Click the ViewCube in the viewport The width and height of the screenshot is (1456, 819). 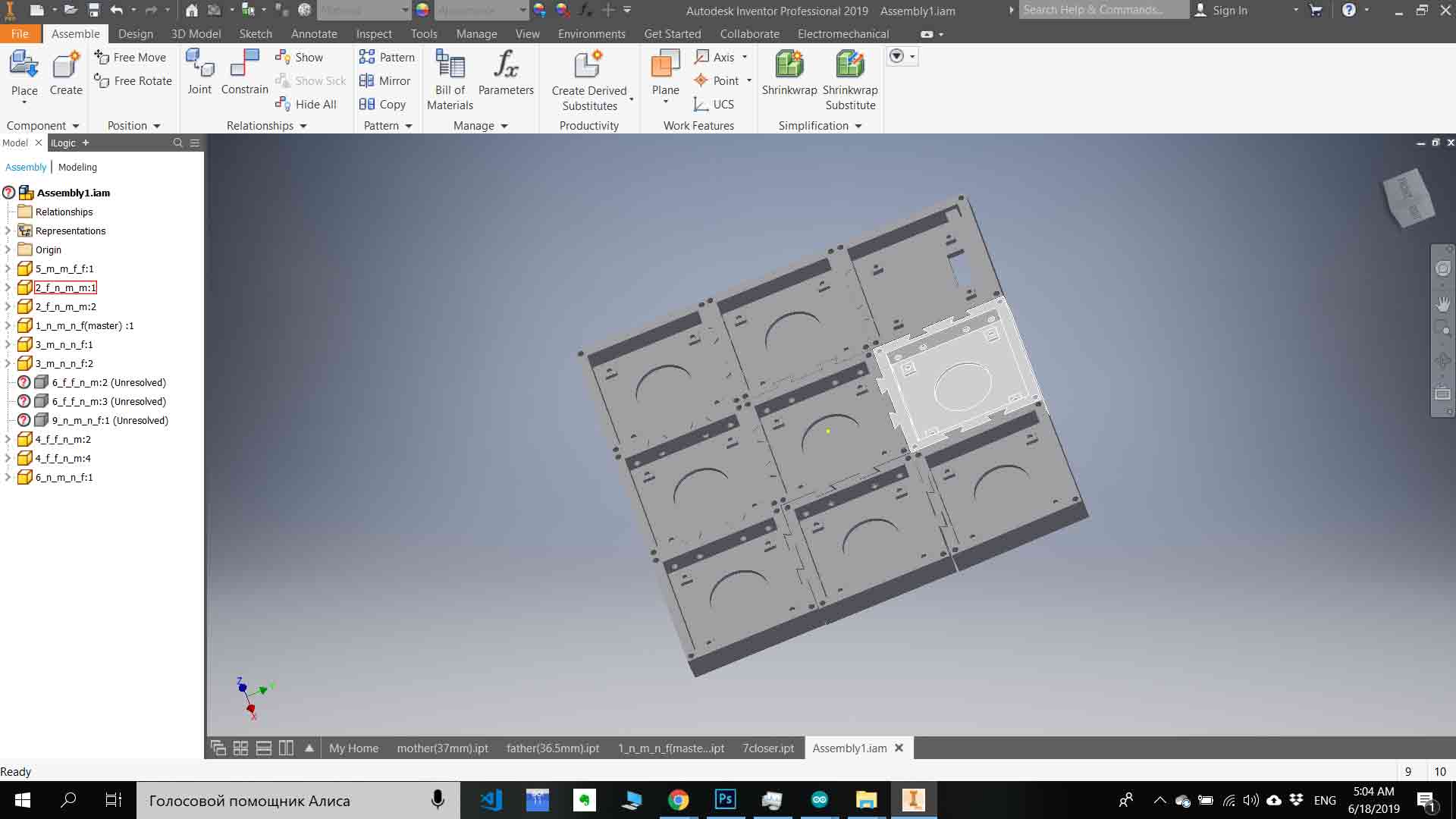pos(1409,198)
